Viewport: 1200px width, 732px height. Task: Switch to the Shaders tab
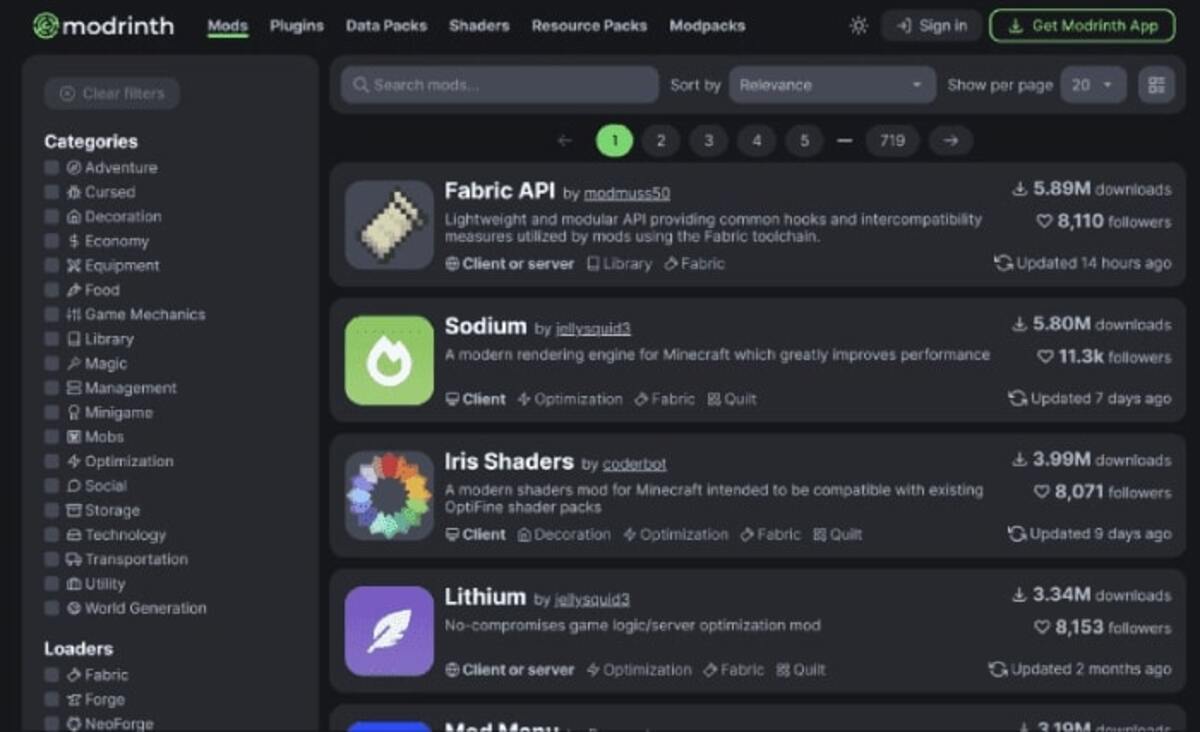coord(479,26)
